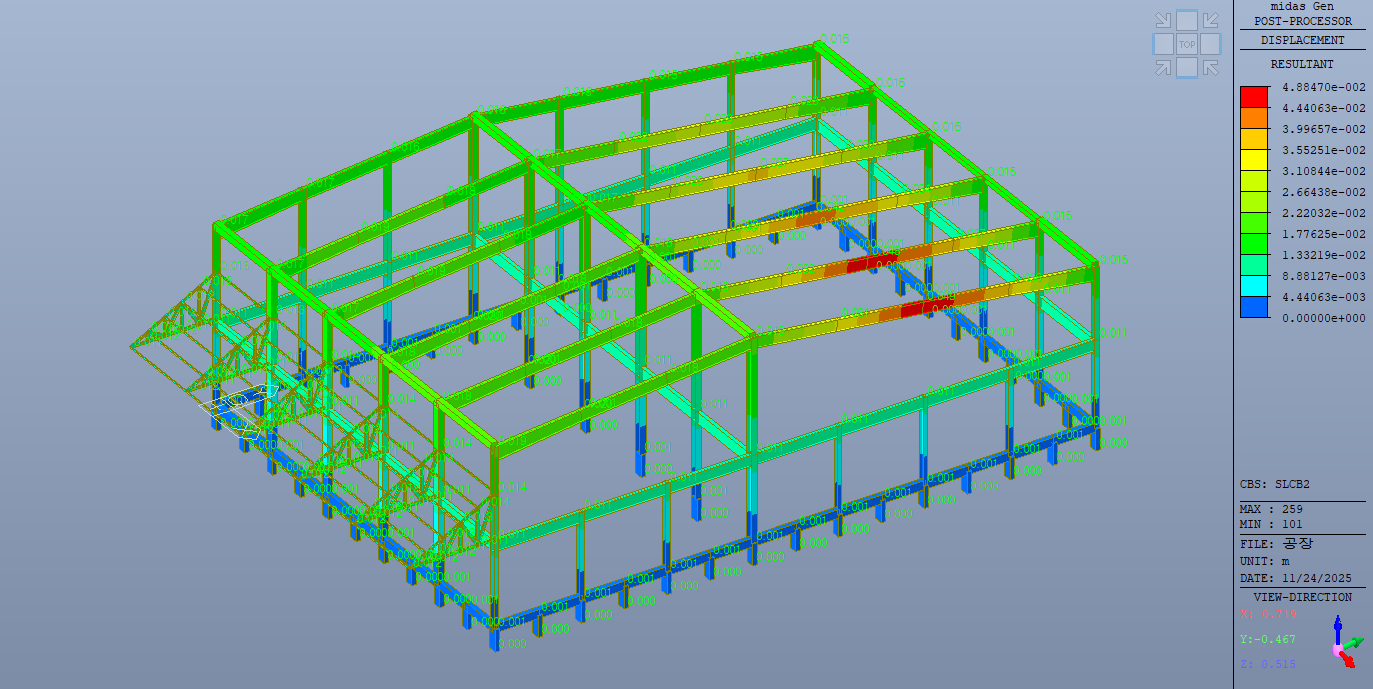Click the XYZ axis triad icon
This screenshot has height=689, width=1373.
[x=1341, y=642]
